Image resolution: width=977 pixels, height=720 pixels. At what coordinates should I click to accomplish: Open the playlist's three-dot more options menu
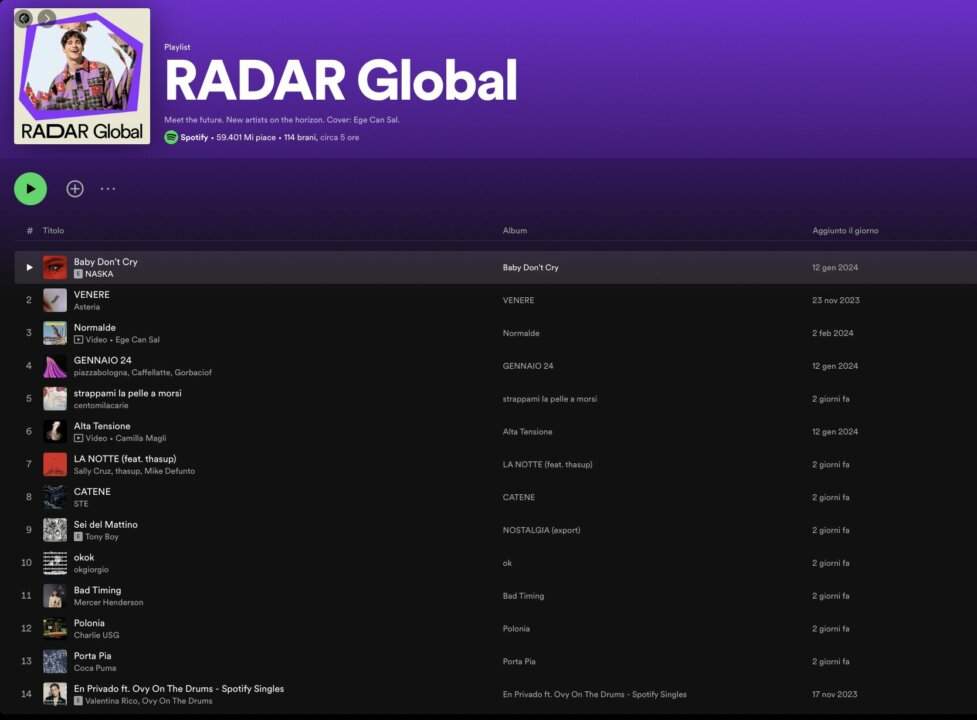point(108,188)
